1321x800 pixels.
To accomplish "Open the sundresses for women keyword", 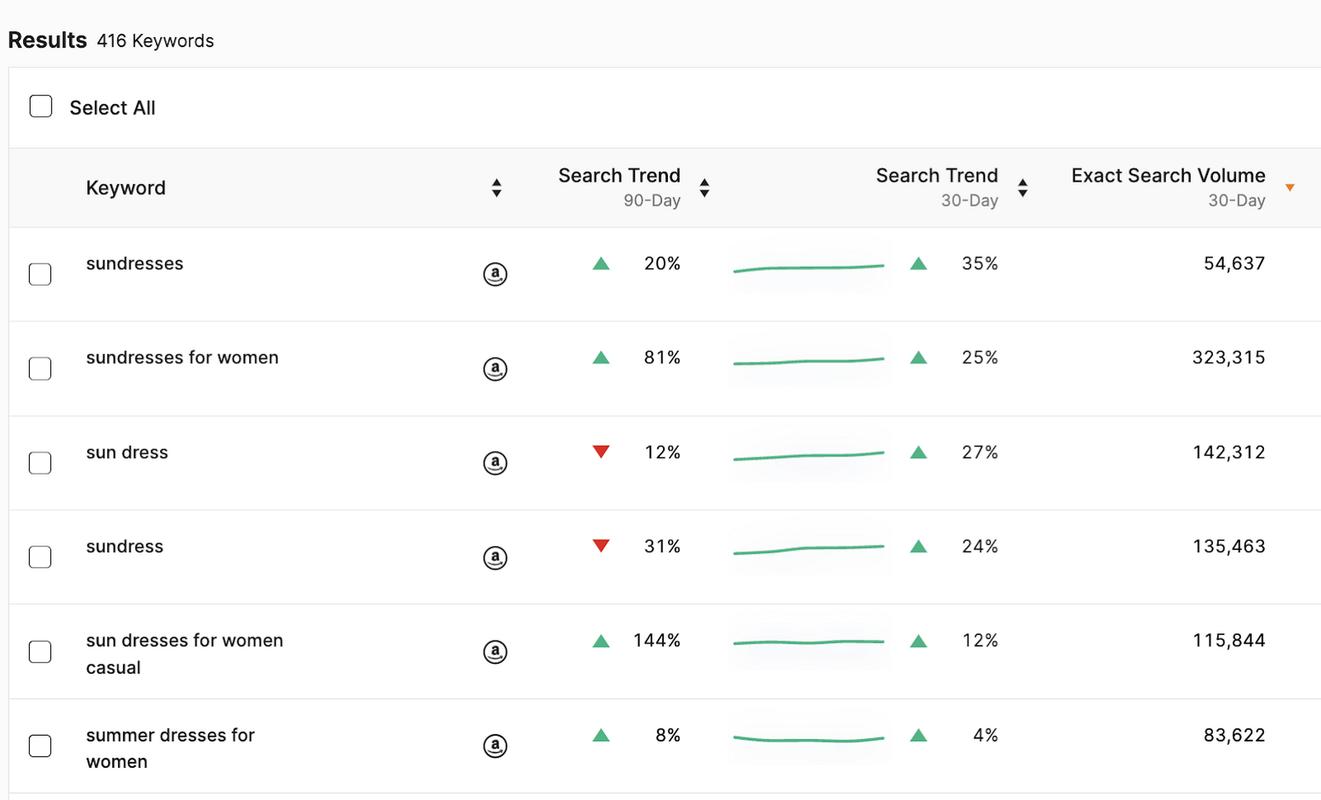I will (x=182, y=358).
